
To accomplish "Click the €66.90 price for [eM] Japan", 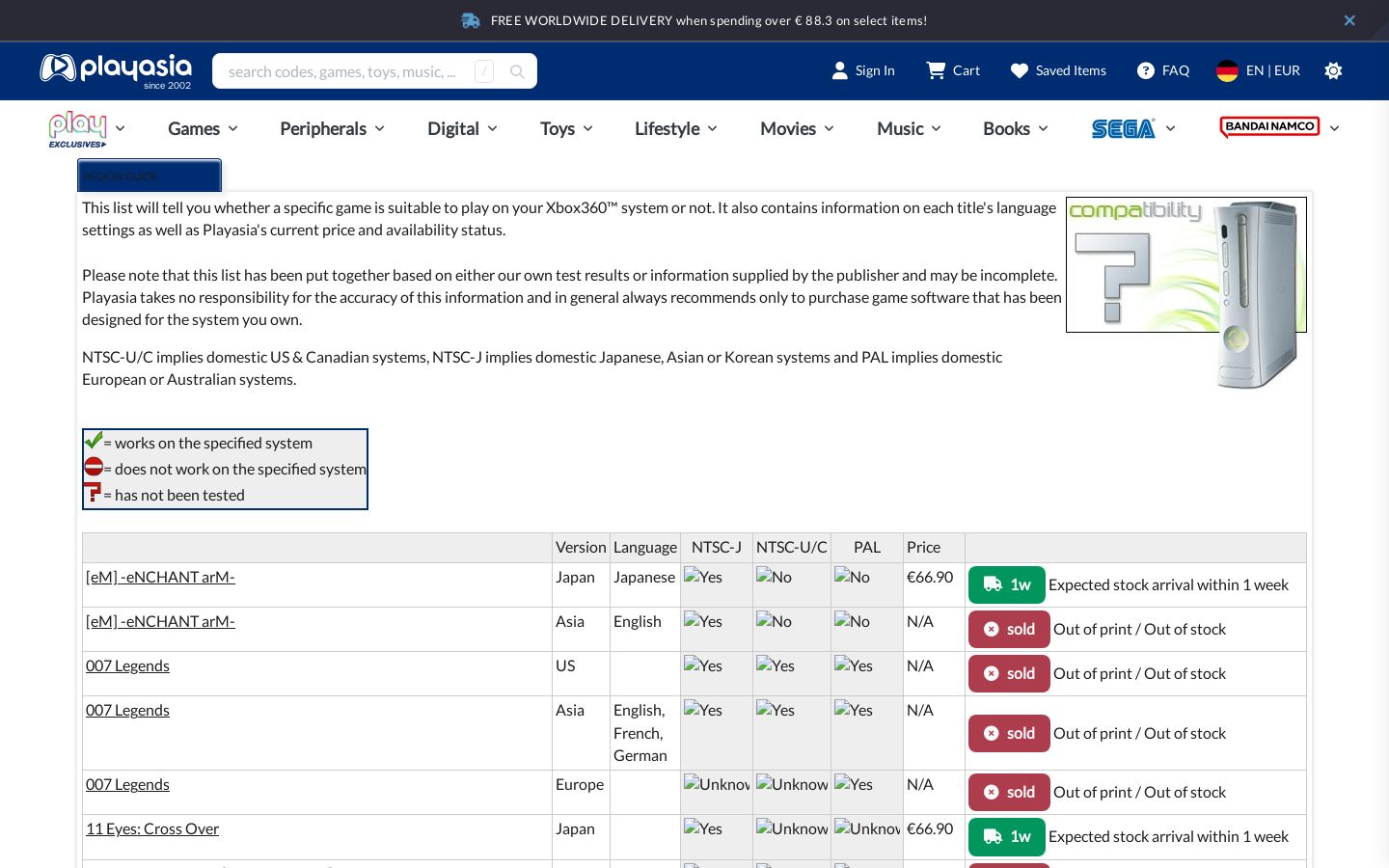I will click(x=930, y=577).
